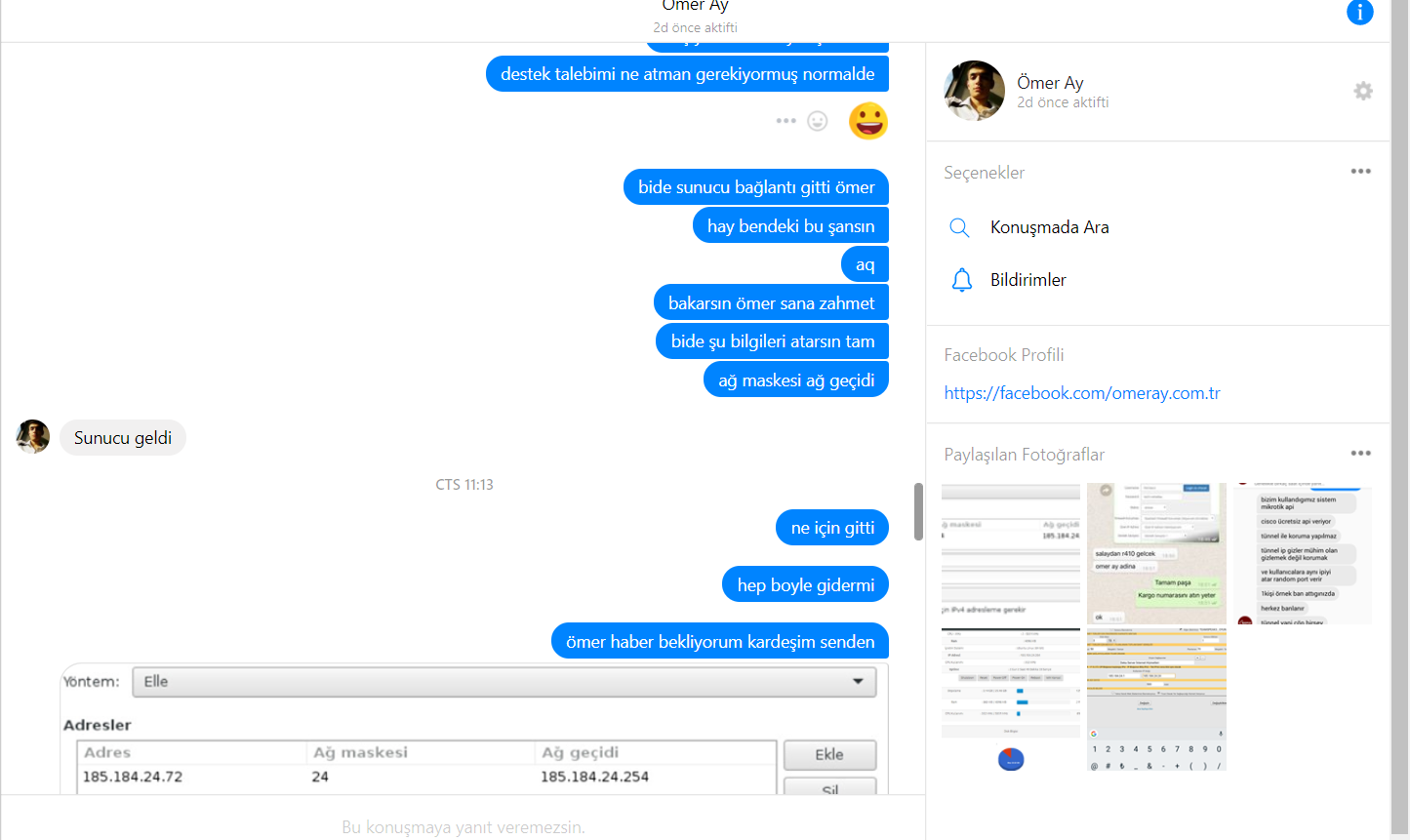Screen dimensions: 1410x840
Task: Open the network settings image in the chat
Action: [x=474, y=729]
